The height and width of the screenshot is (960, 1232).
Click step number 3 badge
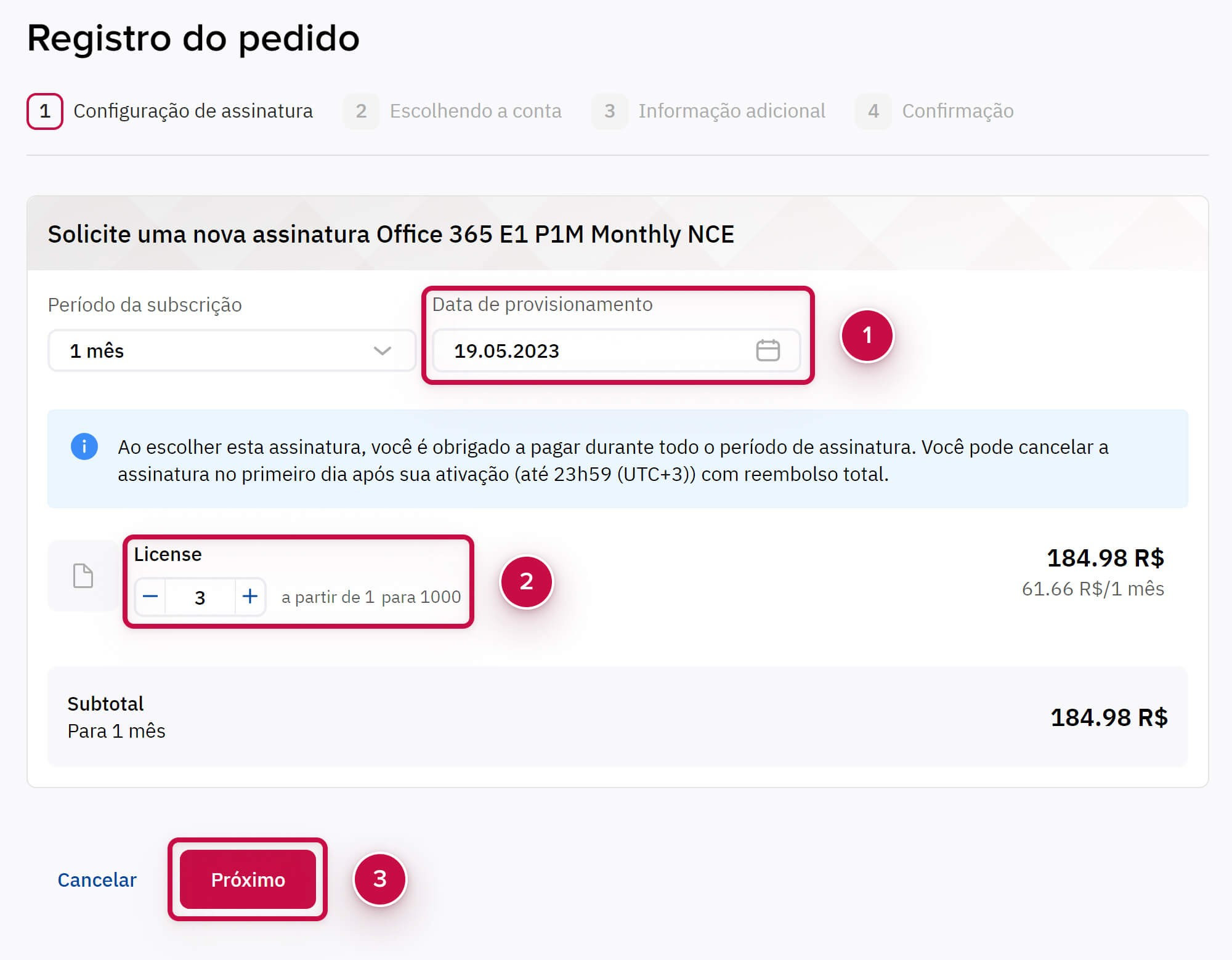[x=609, y=111]
